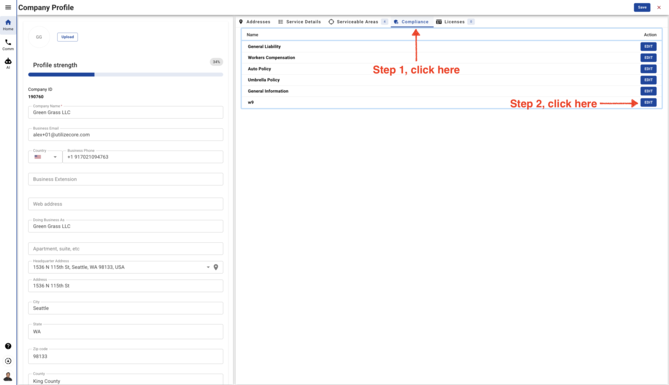Edit the General Information row
Image resolution: width=669 pixels, height=385 pixels.
click(648, 91)
